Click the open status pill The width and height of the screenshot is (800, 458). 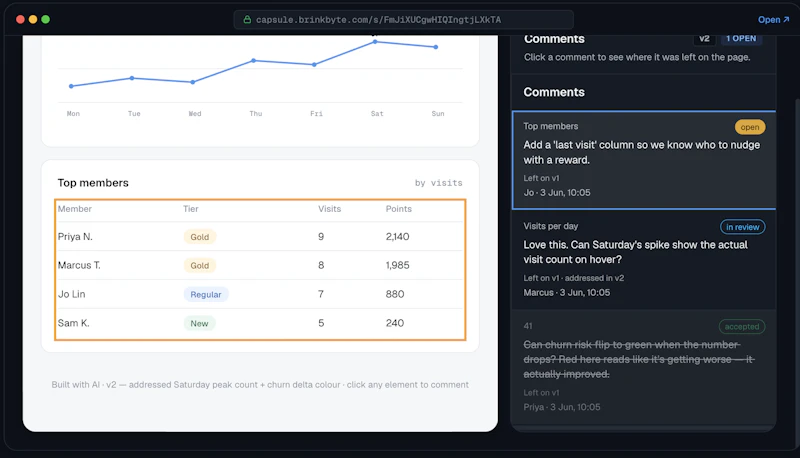coord(749,127)
